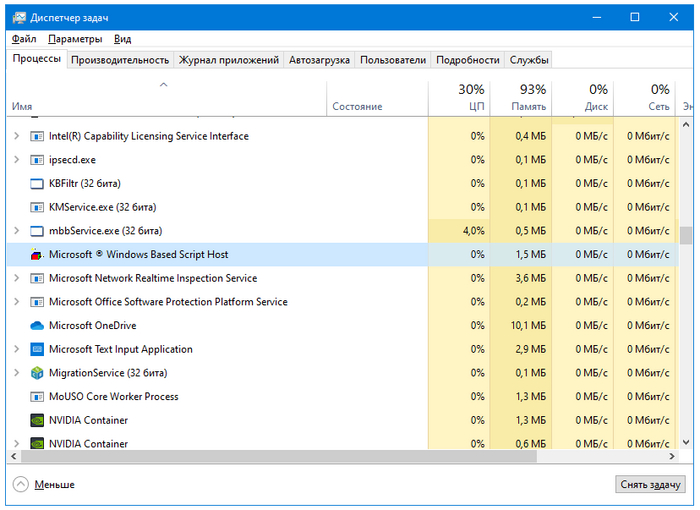Expand the mbbService.exe process group

point(16,231)
